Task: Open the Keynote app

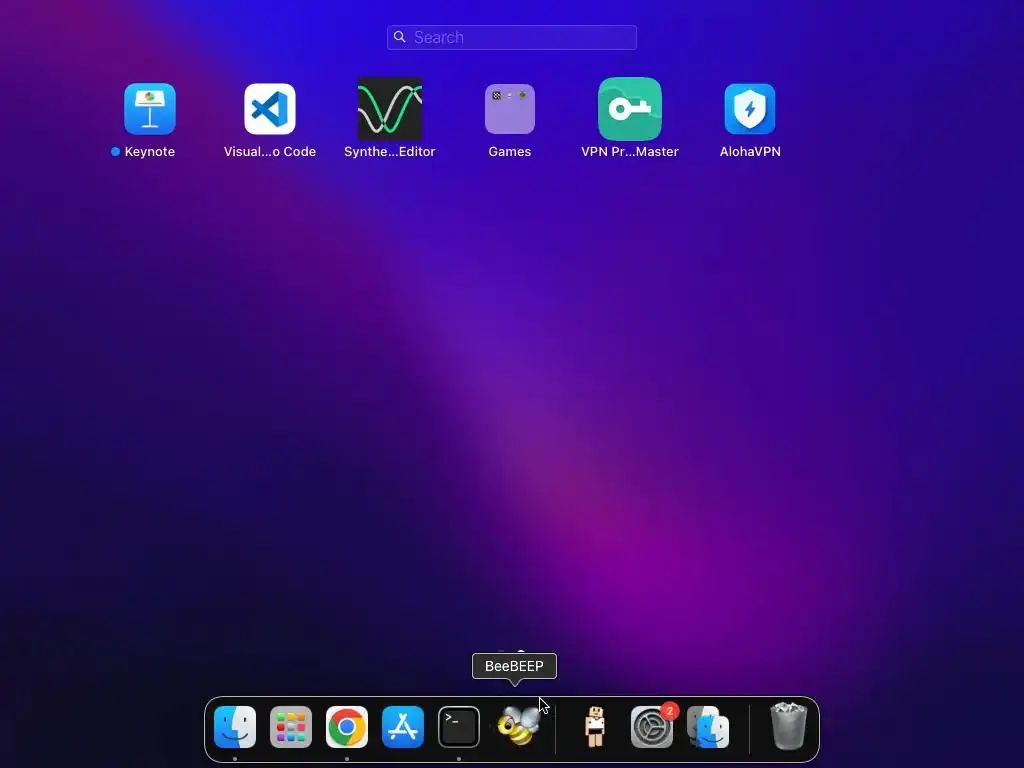Action: [150, 109]
